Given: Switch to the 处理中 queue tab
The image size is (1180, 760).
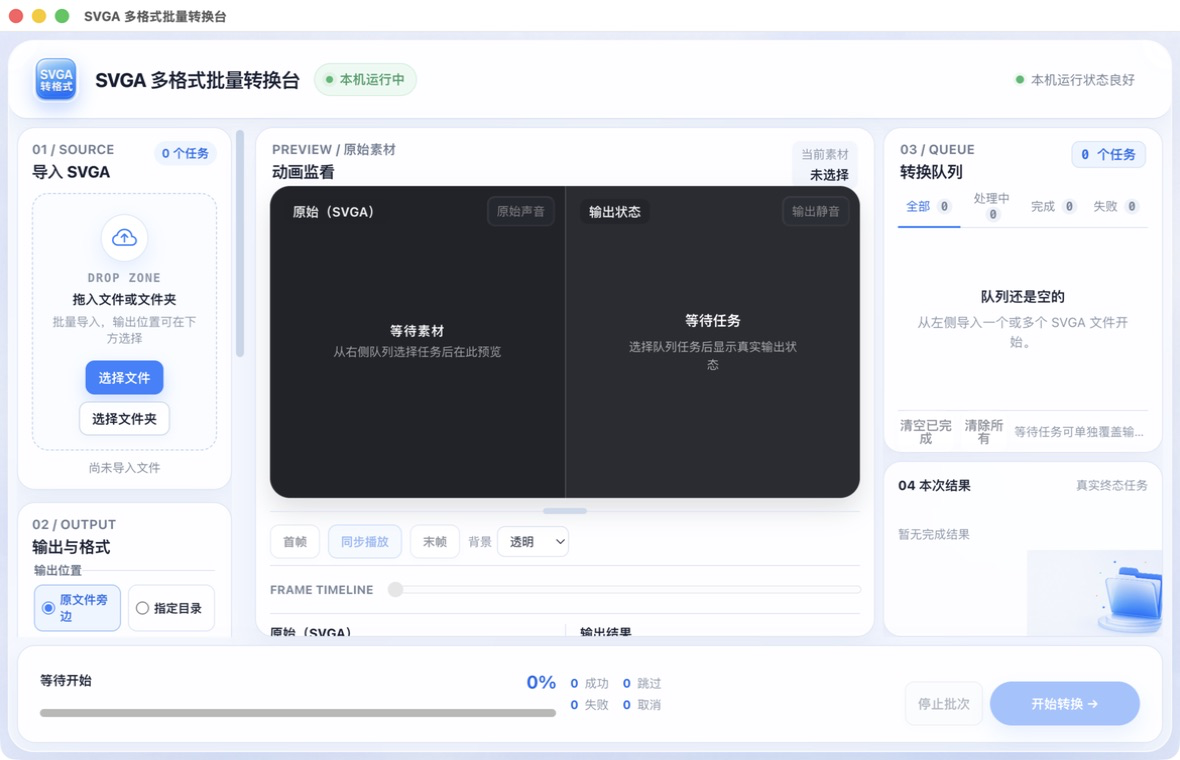Looking at the screenshot, I should pos(991,206).
